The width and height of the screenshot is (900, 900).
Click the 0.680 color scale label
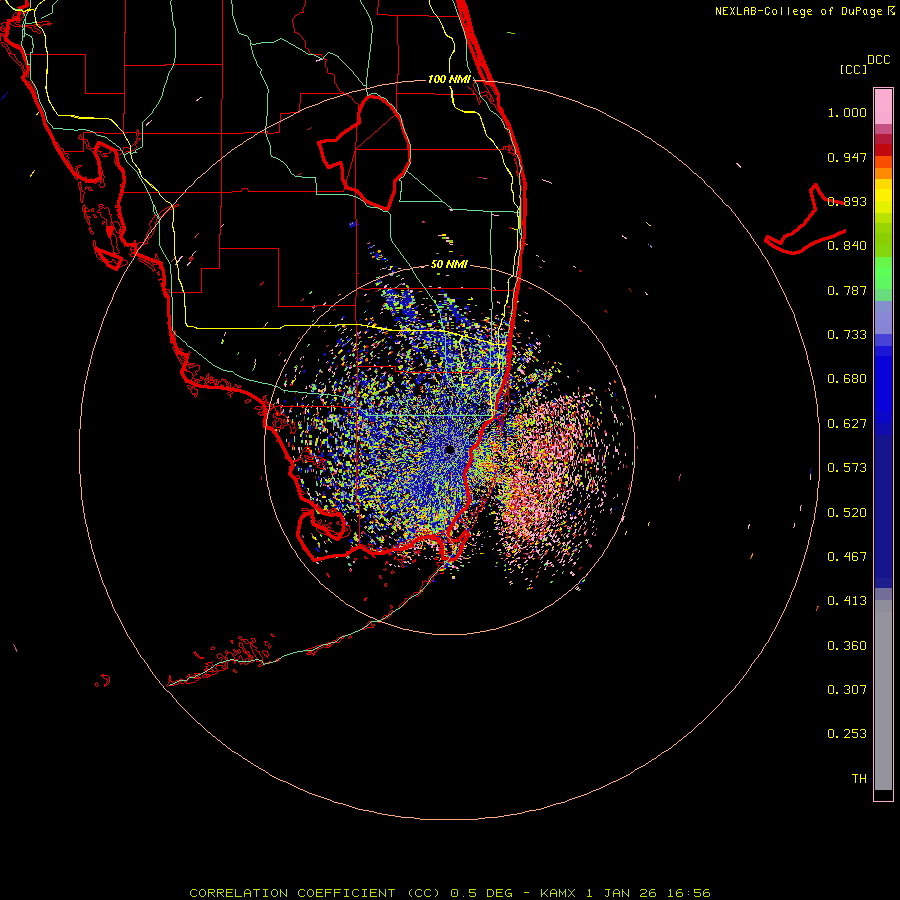(x=847, y=379)
